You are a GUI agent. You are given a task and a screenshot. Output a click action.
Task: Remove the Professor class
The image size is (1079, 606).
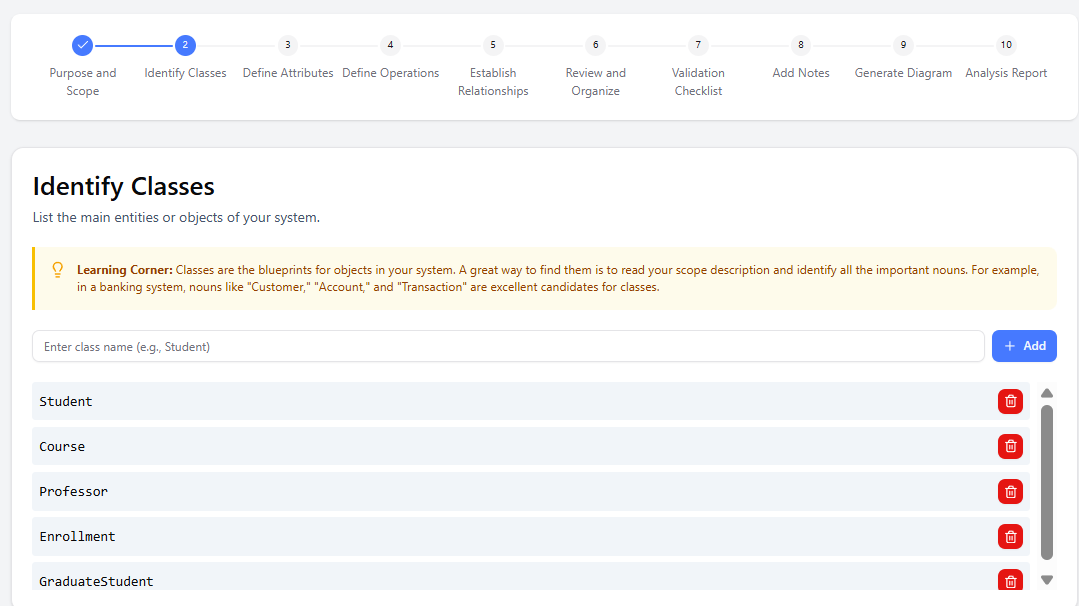(1010, 491)
